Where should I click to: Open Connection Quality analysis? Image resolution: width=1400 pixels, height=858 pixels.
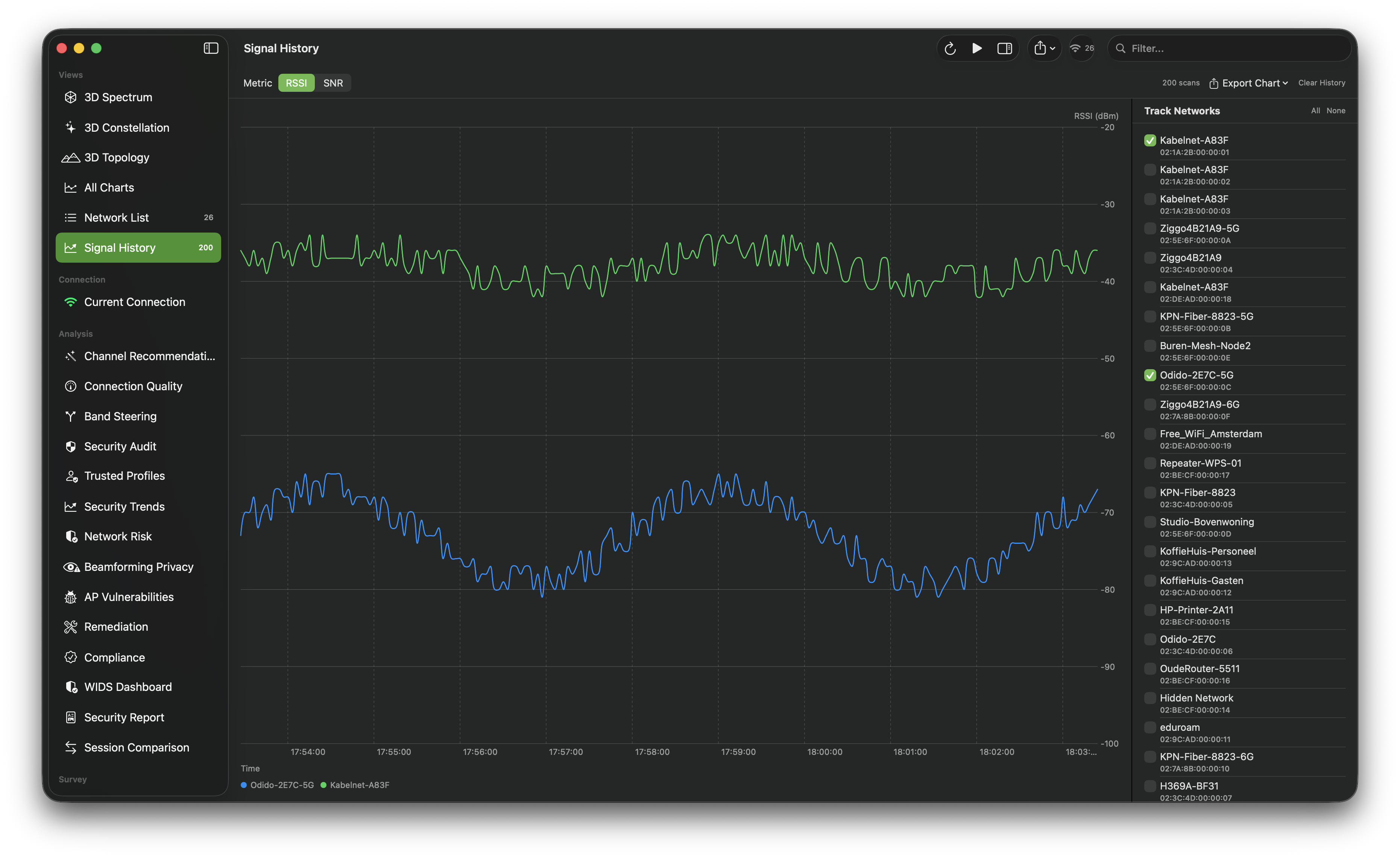click(x=138, y=386)
